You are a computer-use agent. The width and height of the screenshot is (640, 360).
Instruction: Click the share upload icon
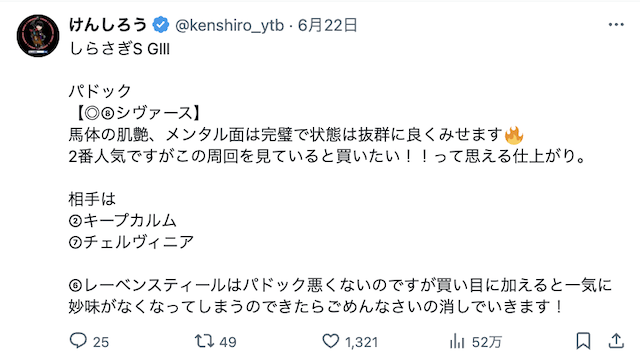(616, 341)
